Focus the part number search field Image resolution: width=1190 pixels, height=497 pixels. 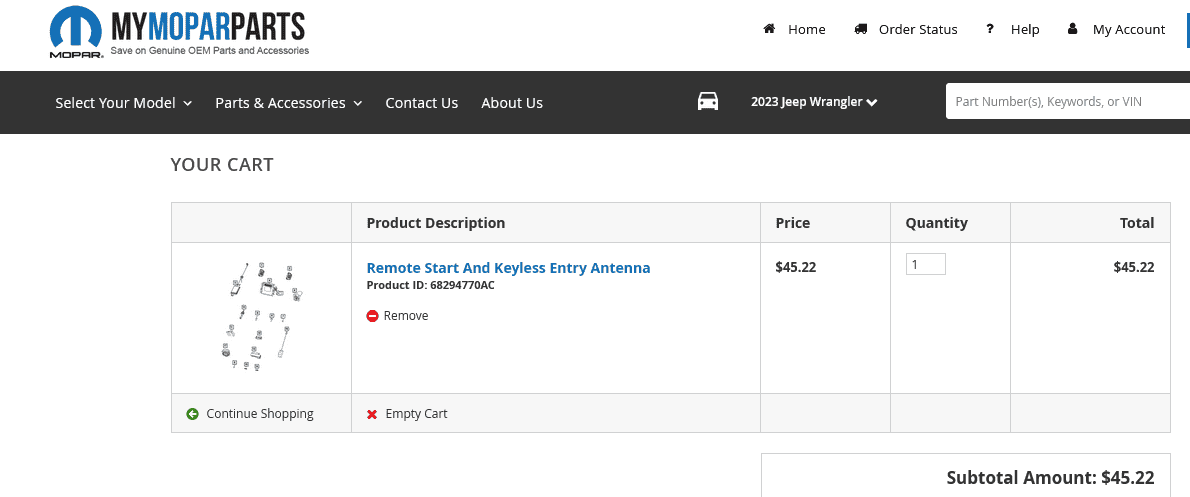pyautogui.click(x=1067, y=102)
